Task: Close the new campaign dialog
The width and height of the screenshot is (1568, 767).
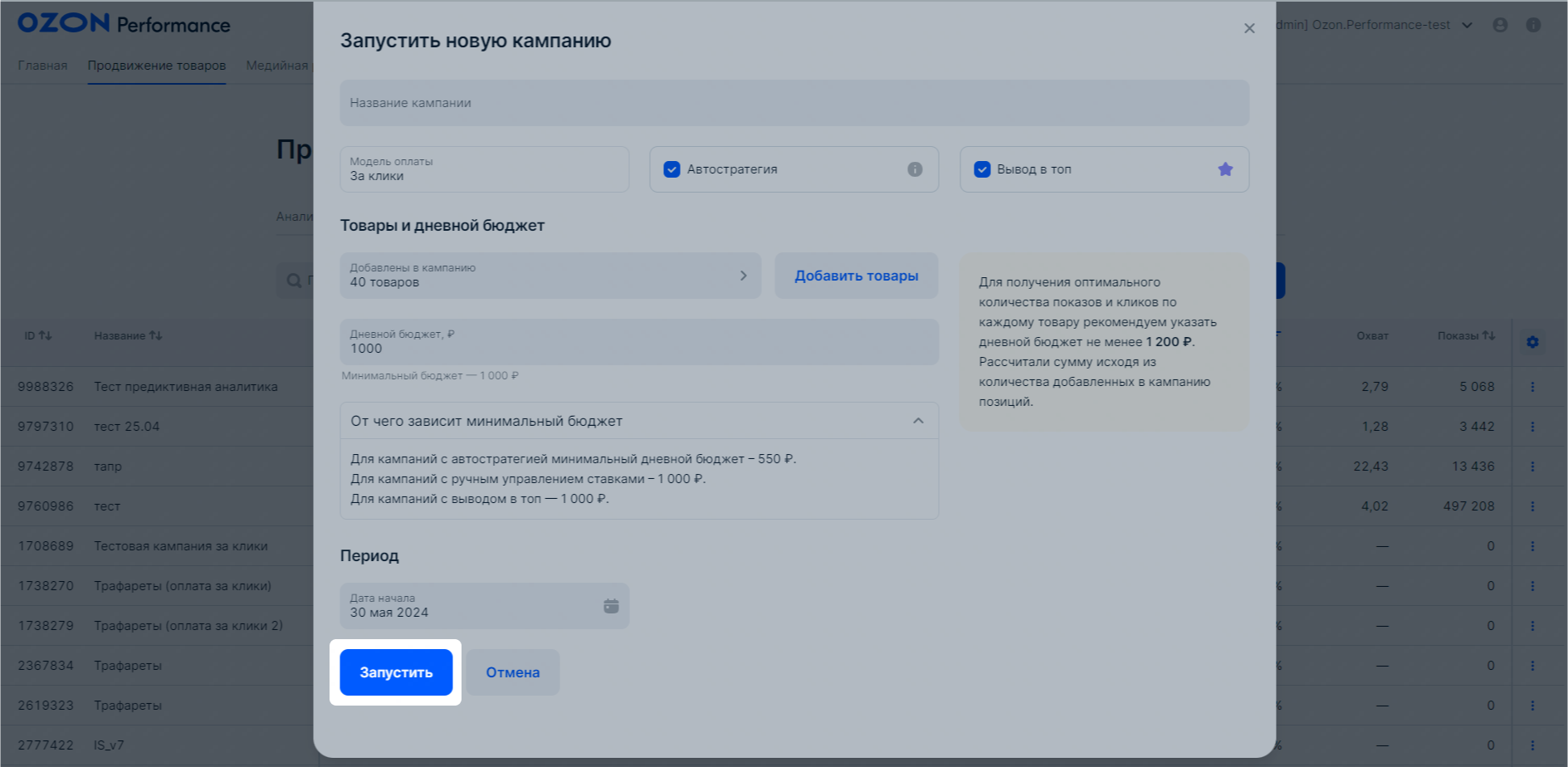Action: [1249, 28]
